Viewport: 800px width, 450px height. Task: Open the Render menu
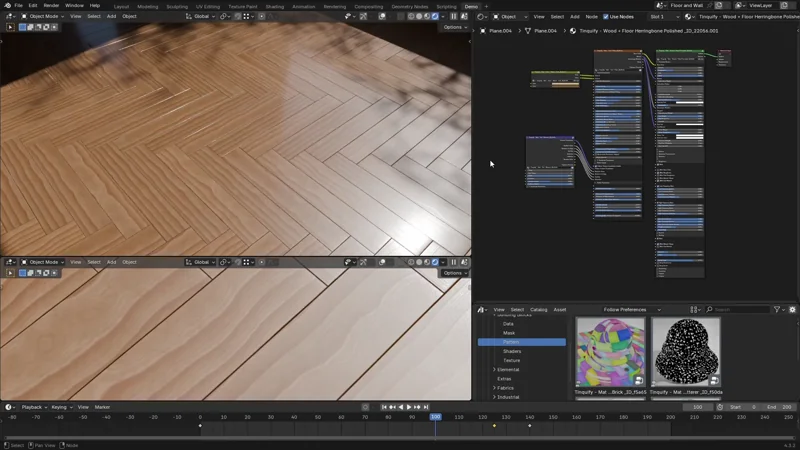click(x=51, y=5)
